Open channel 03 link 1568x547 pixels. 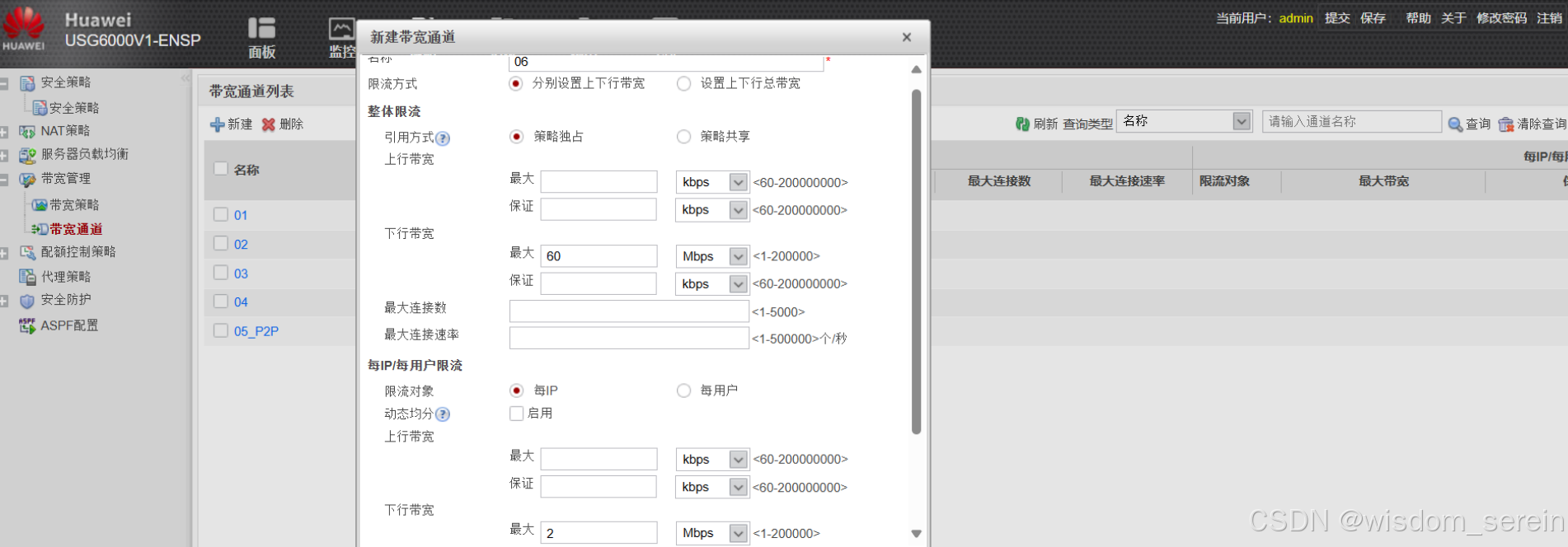[241, 273]
